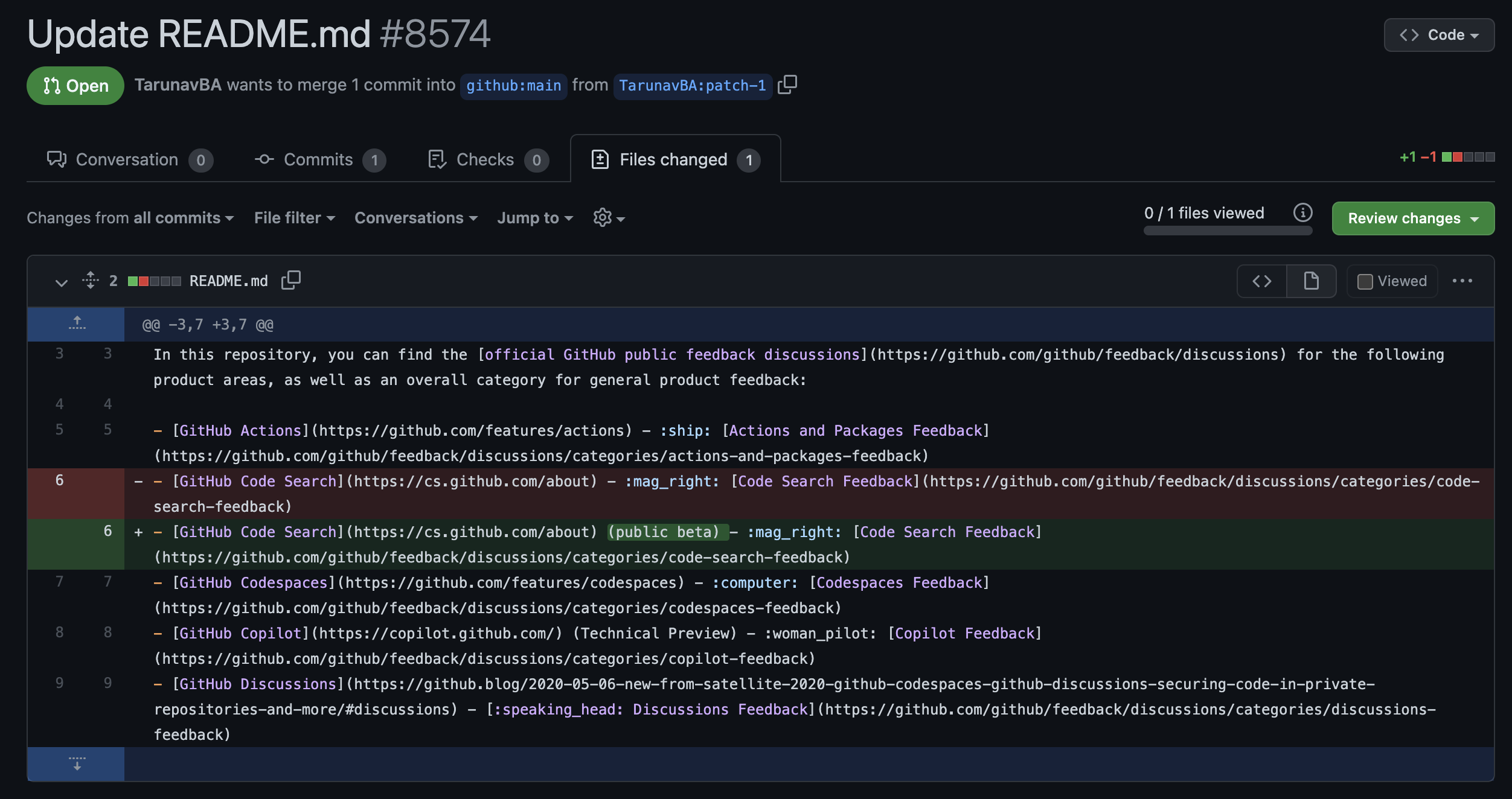Viewport: 1512px width, 799px height.
Task: Switch to the source diff view
Action: [1261, 281]
